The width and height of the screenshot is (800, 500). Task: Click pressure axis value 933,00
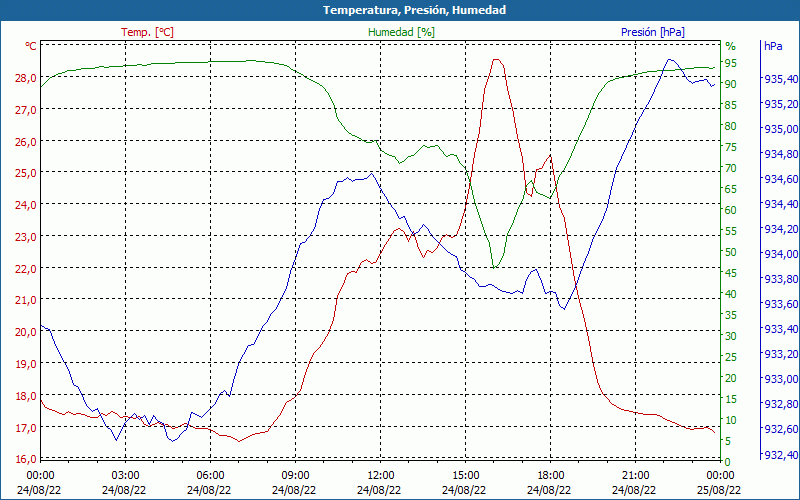pyautogui.click(x=781, y=379)
